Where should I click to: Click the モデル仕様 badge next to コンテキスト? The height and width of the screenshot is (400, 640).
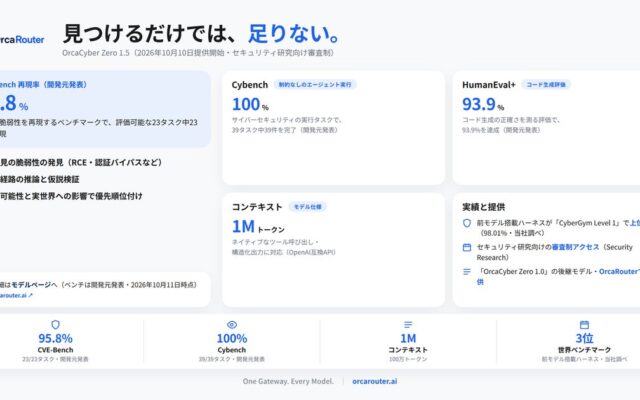pyautogui.click(x=307, y=207)
